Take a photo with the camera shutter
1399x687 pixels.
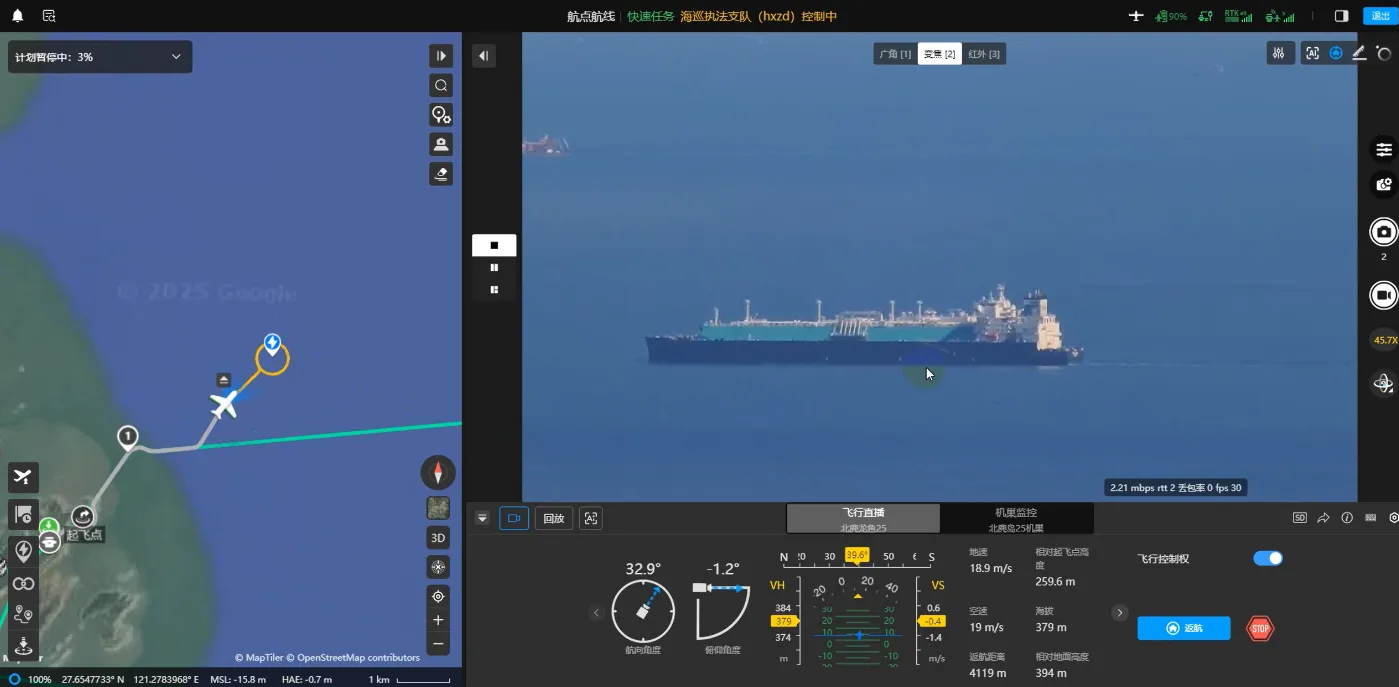click(x=1384, y=232)
